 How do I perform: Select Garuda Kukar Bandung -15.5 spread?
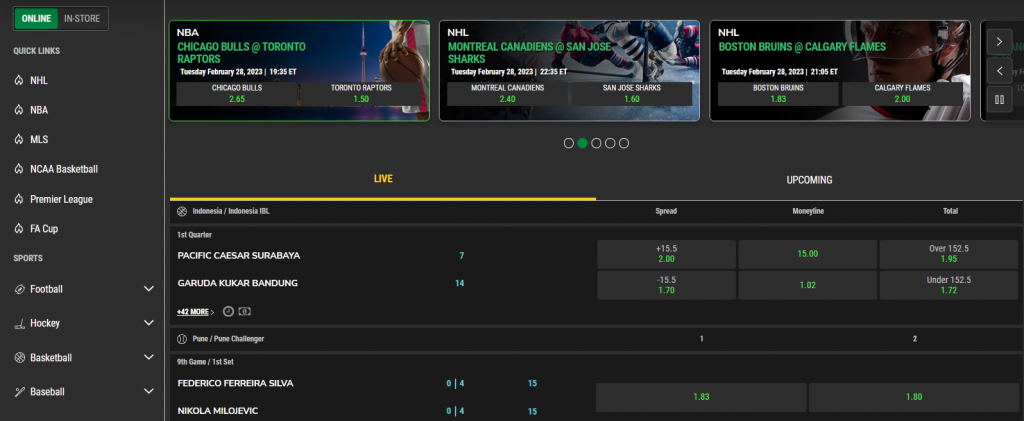[x=666, y=285]
